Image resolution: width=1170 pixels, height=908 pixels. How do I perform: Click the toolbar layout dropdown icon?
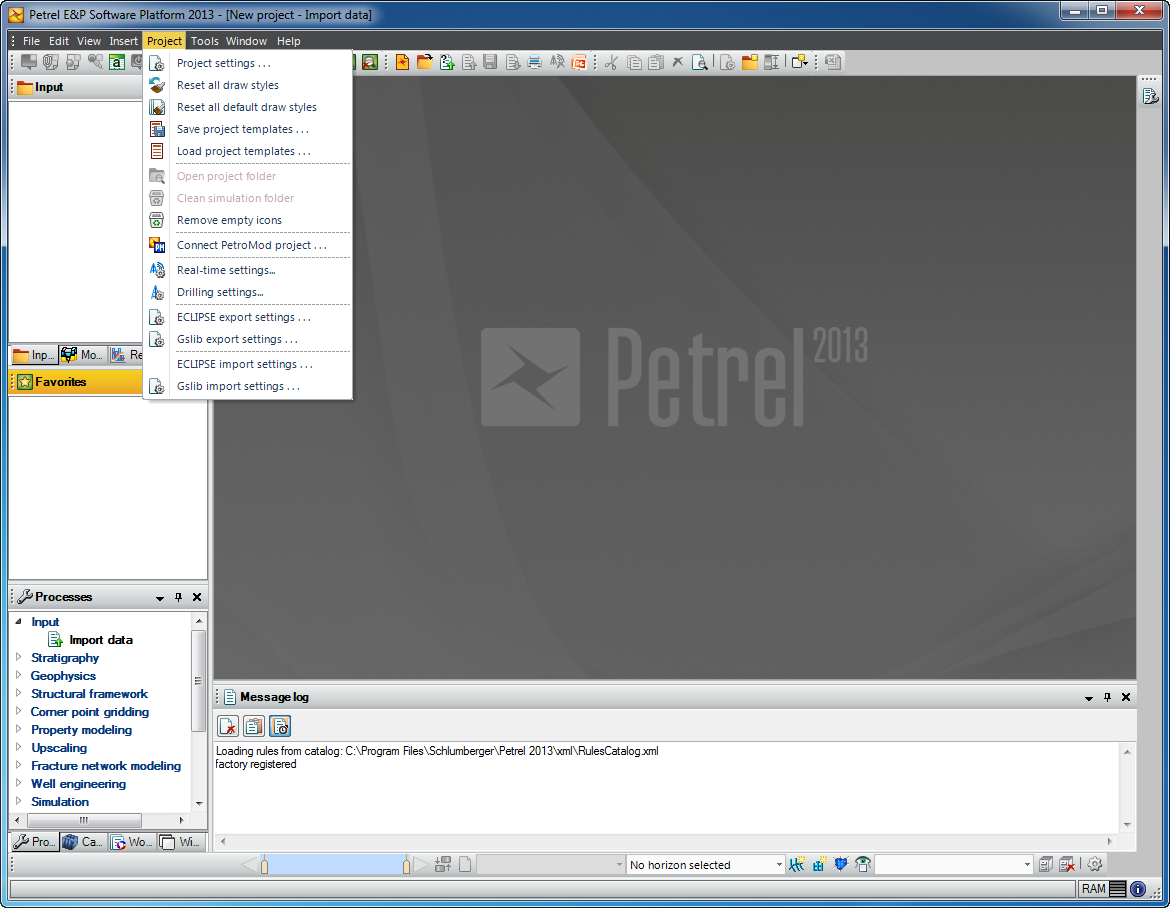pyautogui.click(x=800, y=63)
